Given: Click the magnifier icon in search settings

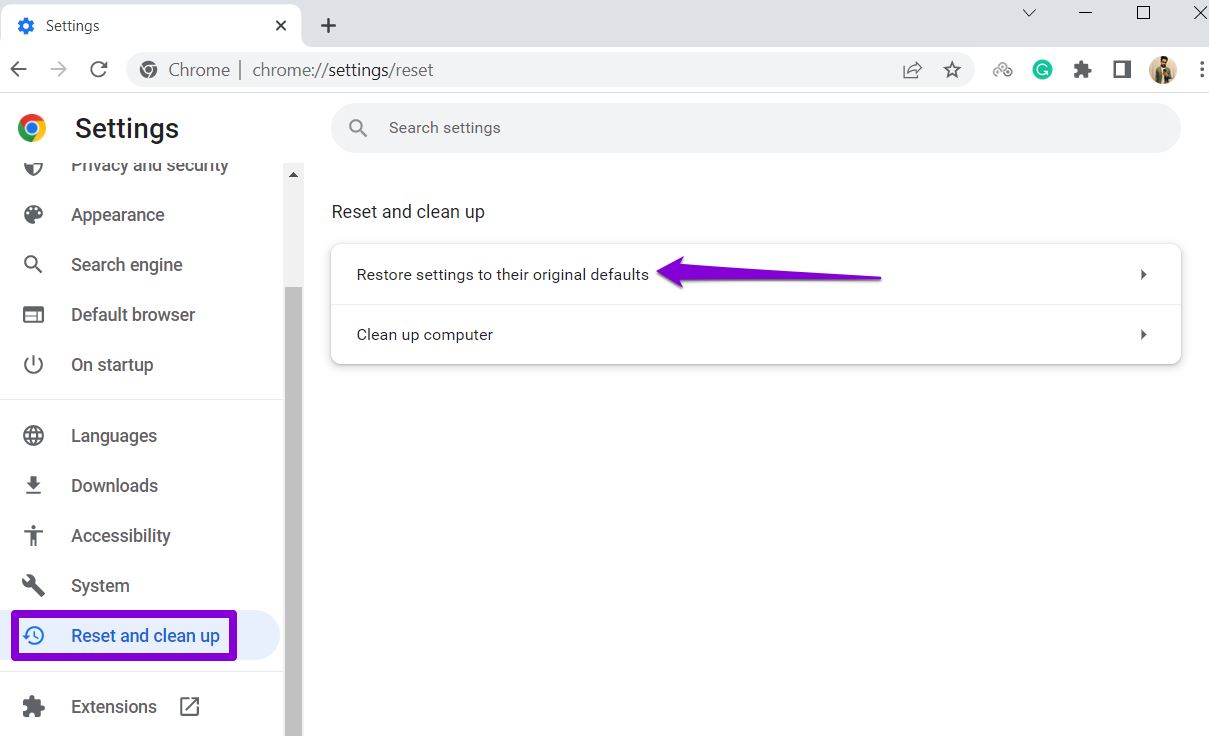Looking at the screenshot, I should [357, 128].
